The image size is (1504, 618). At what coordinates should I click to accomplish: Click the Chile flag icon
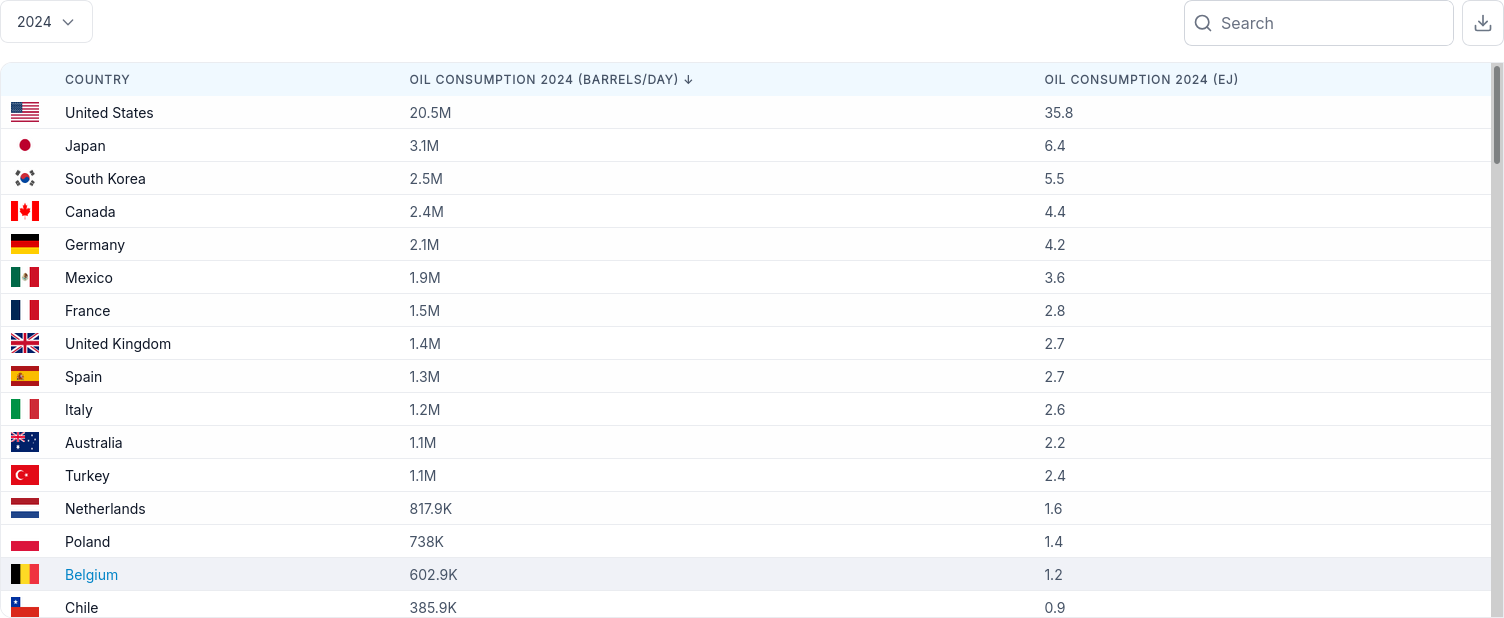pyautogui.click(x=25, y=607)
